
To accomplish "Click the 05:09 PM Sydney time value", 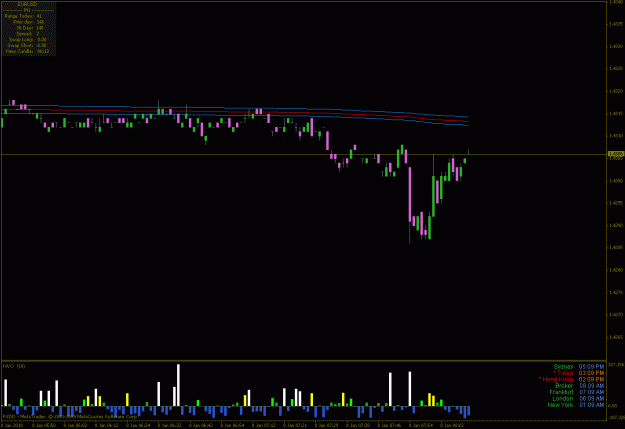I will 591,366.
